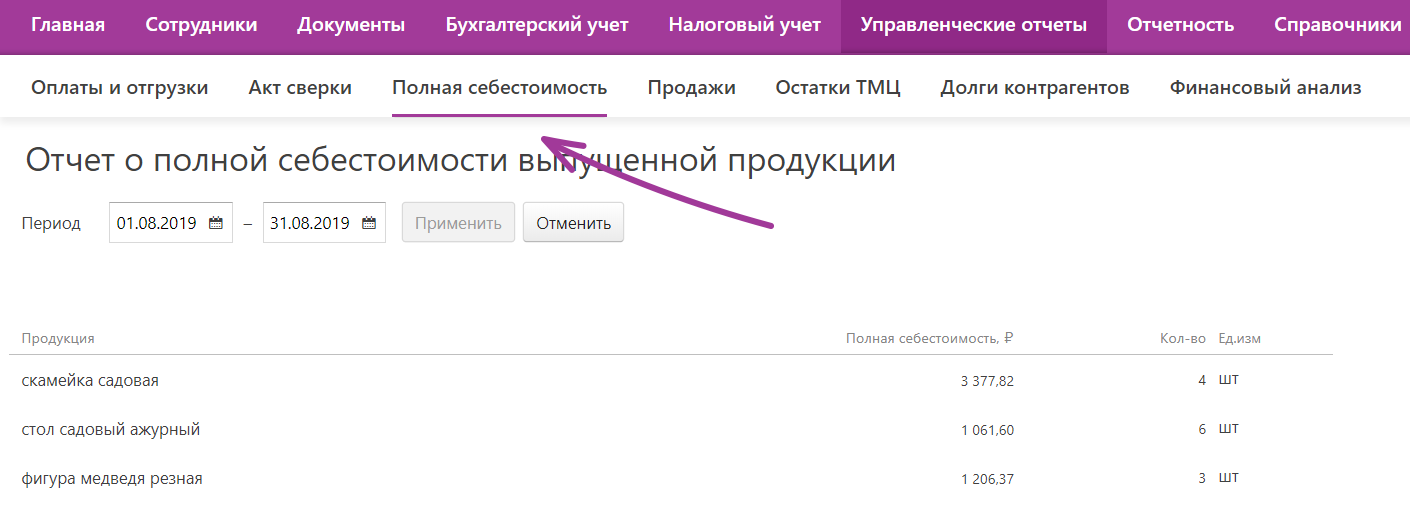Open Отчетность menu
Image resolution: width=1410 pixels, height=516 pixels.
[1181, 26]
